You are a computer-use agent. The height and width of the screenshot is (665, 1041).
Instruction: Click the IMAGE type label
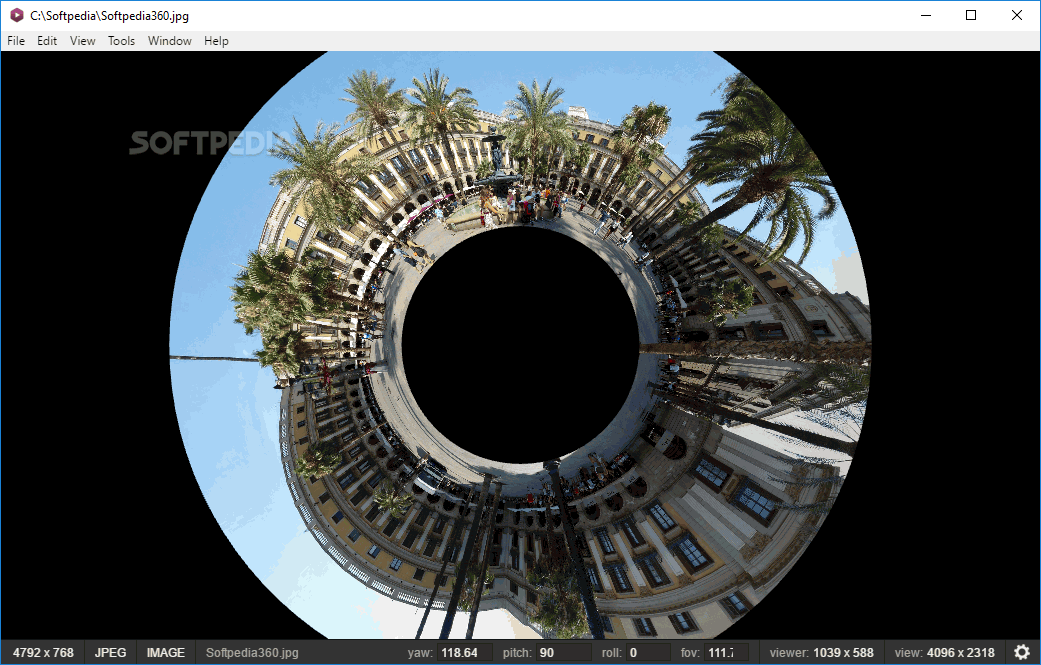[165, 652]
